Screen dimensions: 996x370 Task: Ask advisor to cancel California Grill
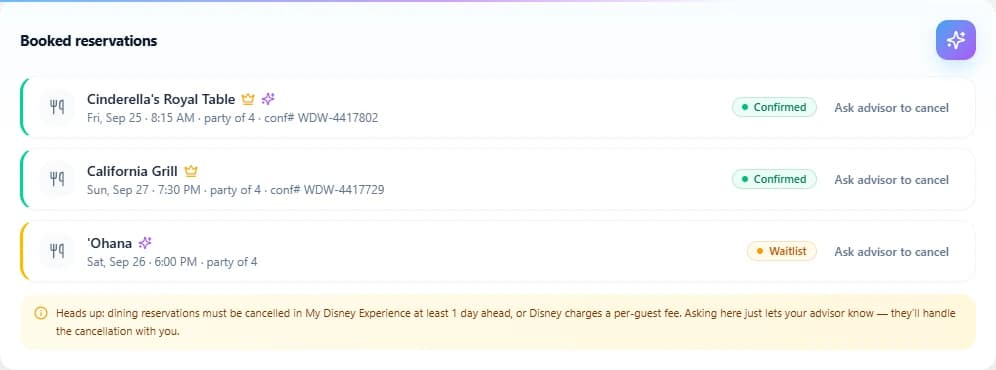point(891,179)
